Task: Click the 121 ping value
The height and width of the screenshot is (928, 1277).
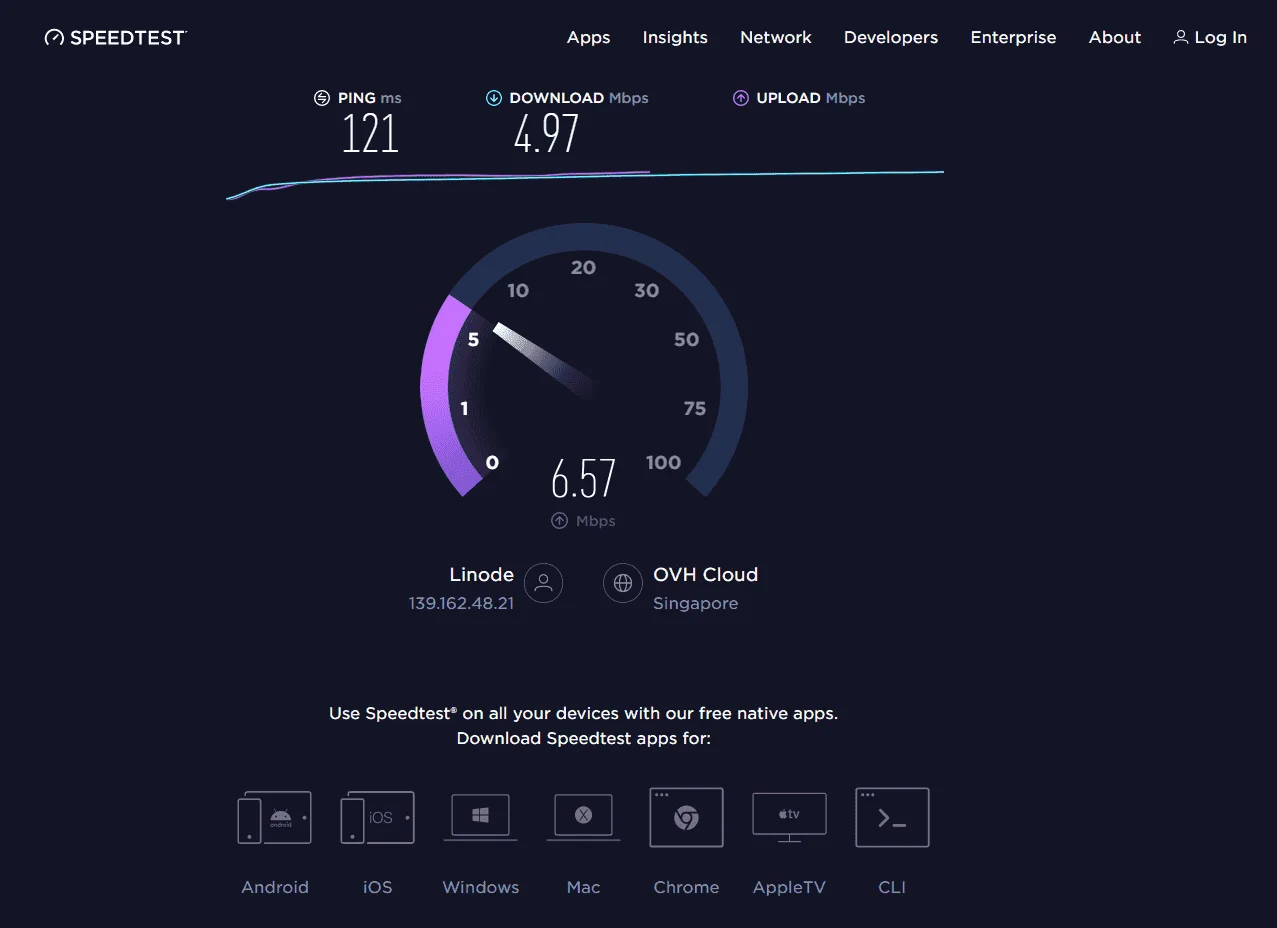Action: click(370, 133)
